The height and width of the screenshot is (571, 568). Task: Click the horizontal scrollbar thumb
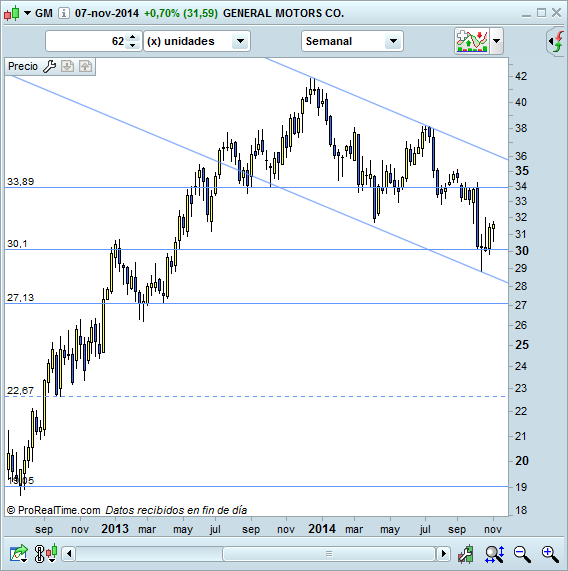coord(329,554)
